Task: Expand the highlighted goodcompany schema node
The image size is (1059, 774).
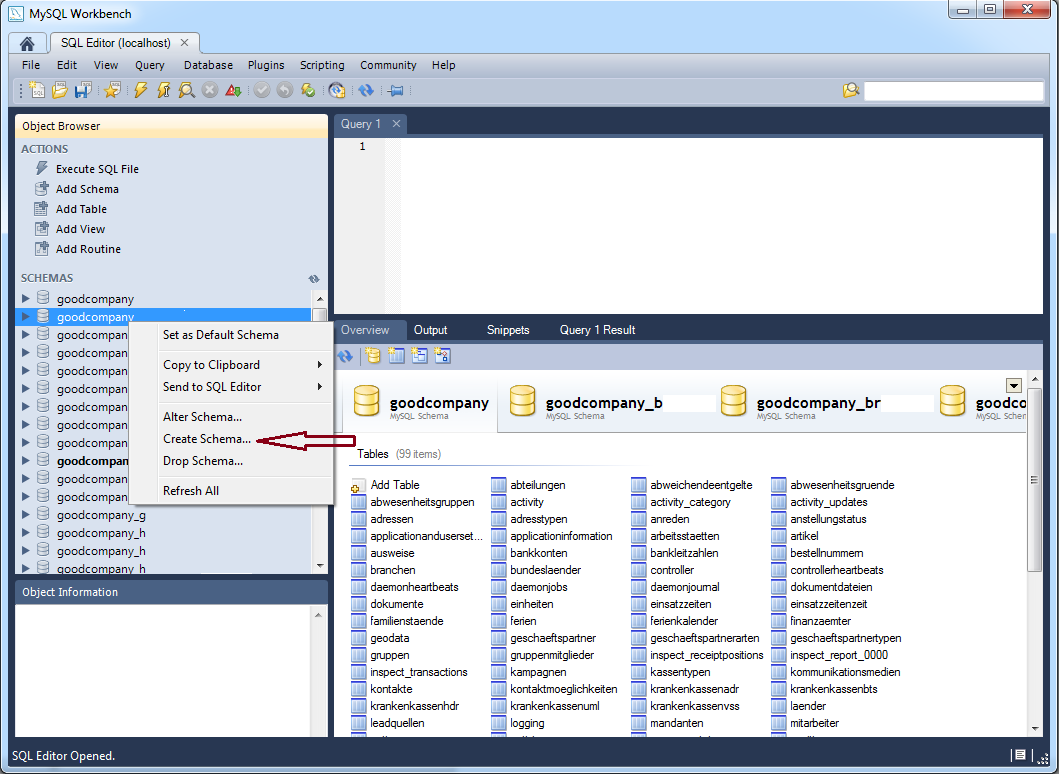Action: pyautogui.click(x=26, y=316)
